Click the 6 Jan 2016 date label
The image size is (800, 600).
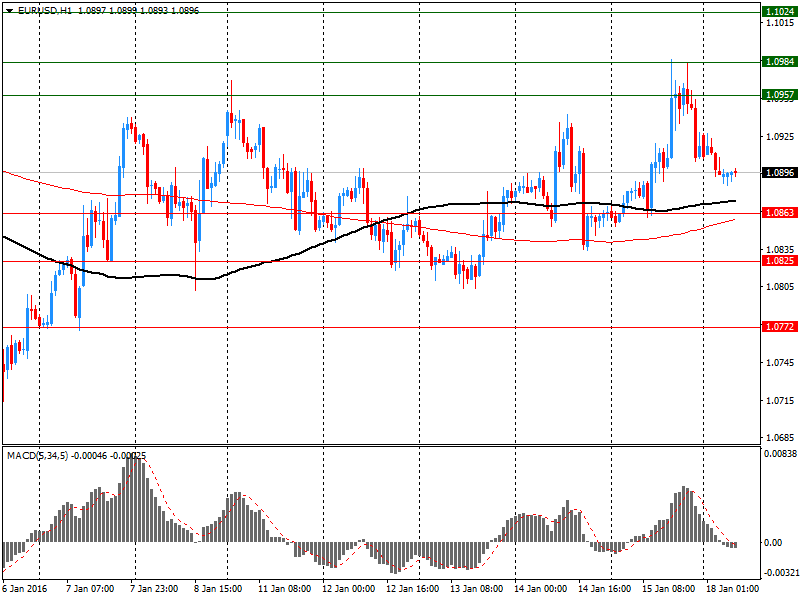24,589
